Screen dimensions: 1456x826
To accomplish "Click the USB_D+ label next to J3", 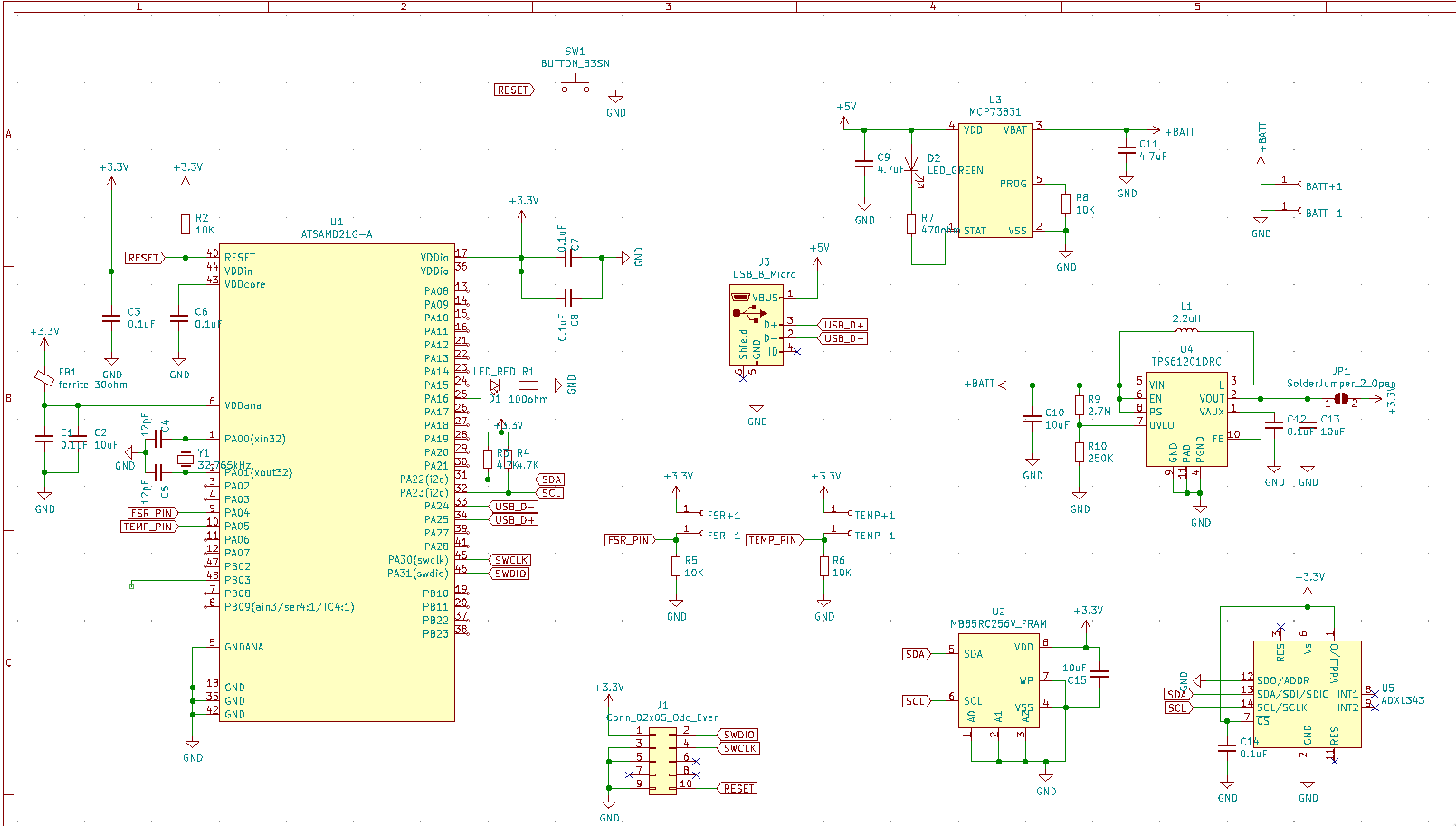I will (x=843, y=325).
